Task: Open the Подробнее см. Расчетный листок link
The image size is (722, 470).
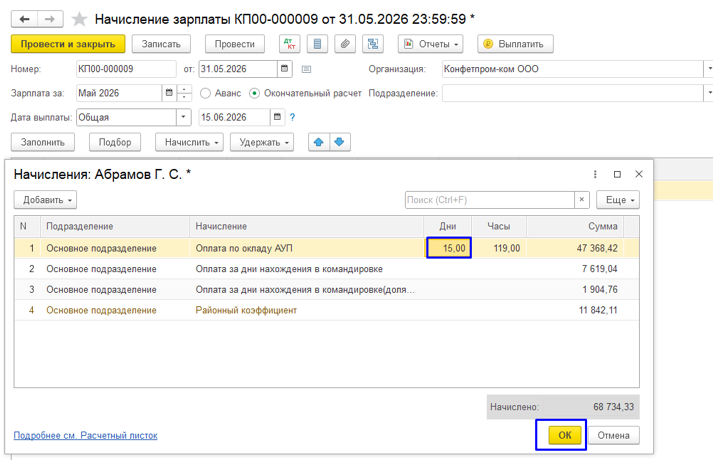Action: [x=86, y=435]
